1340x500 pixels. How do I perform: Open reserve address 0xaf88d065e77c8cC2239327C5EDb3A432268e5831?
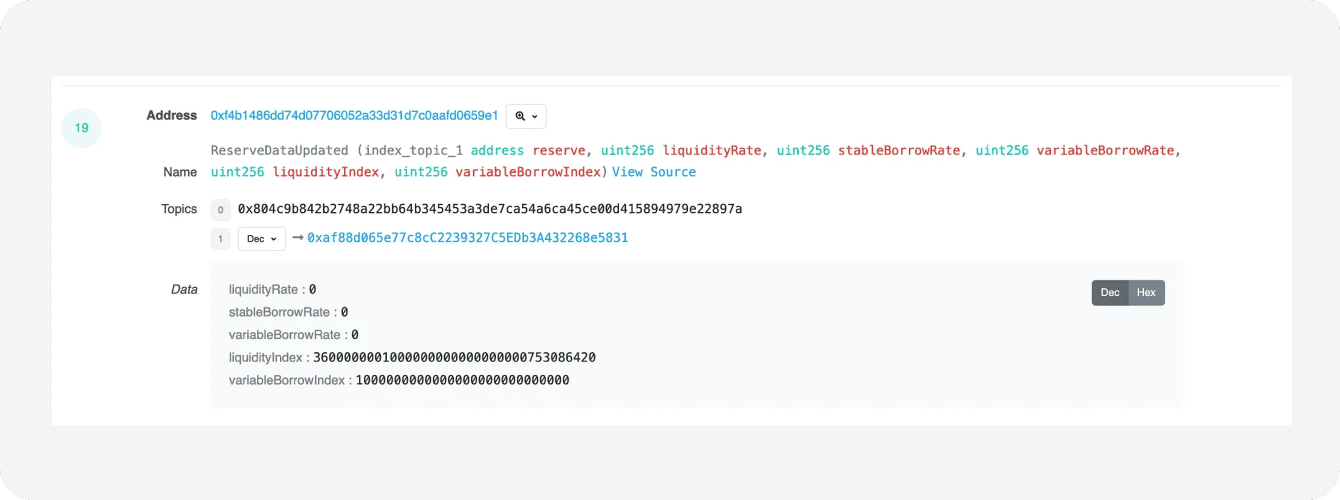(467, 238)
